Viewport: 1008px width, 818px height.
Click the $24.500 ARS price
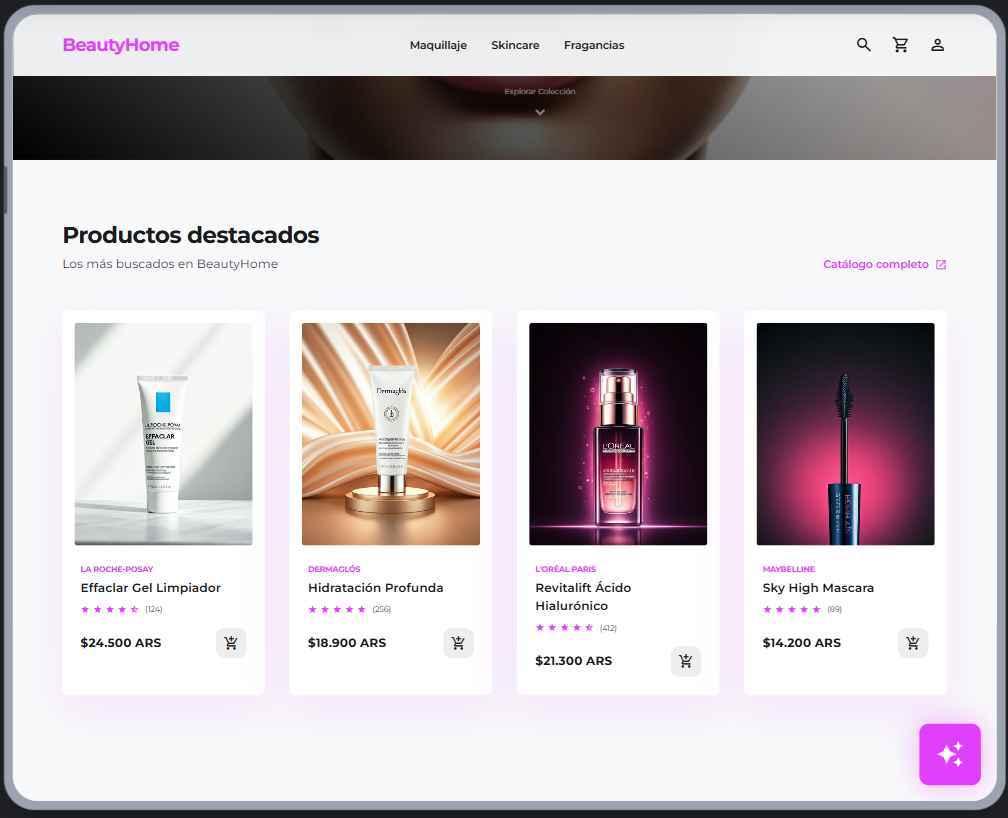(121, 642)
